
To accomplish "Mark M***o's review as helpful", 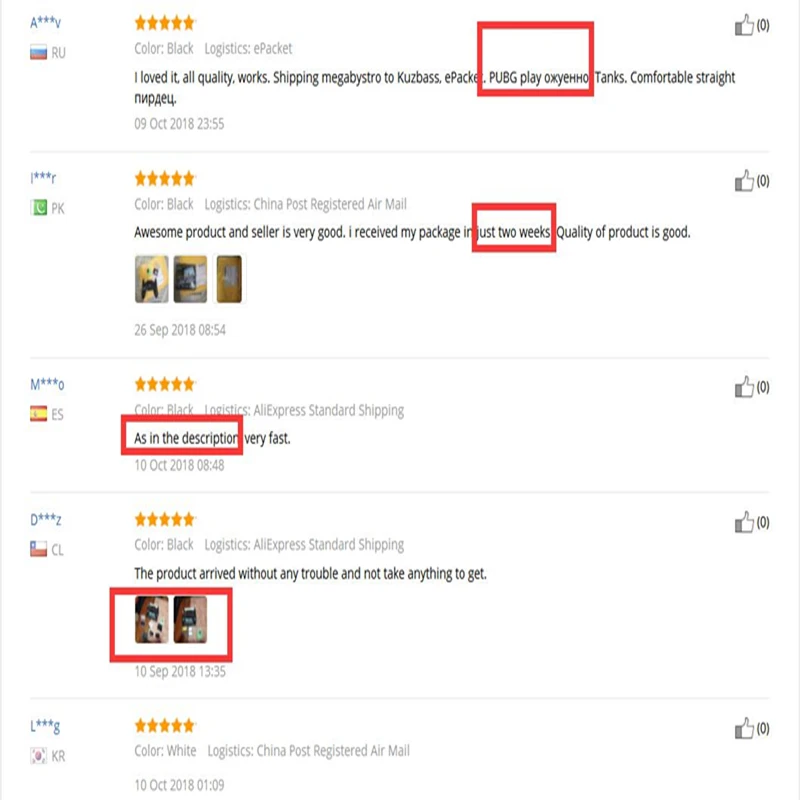I will click(744, 387).
